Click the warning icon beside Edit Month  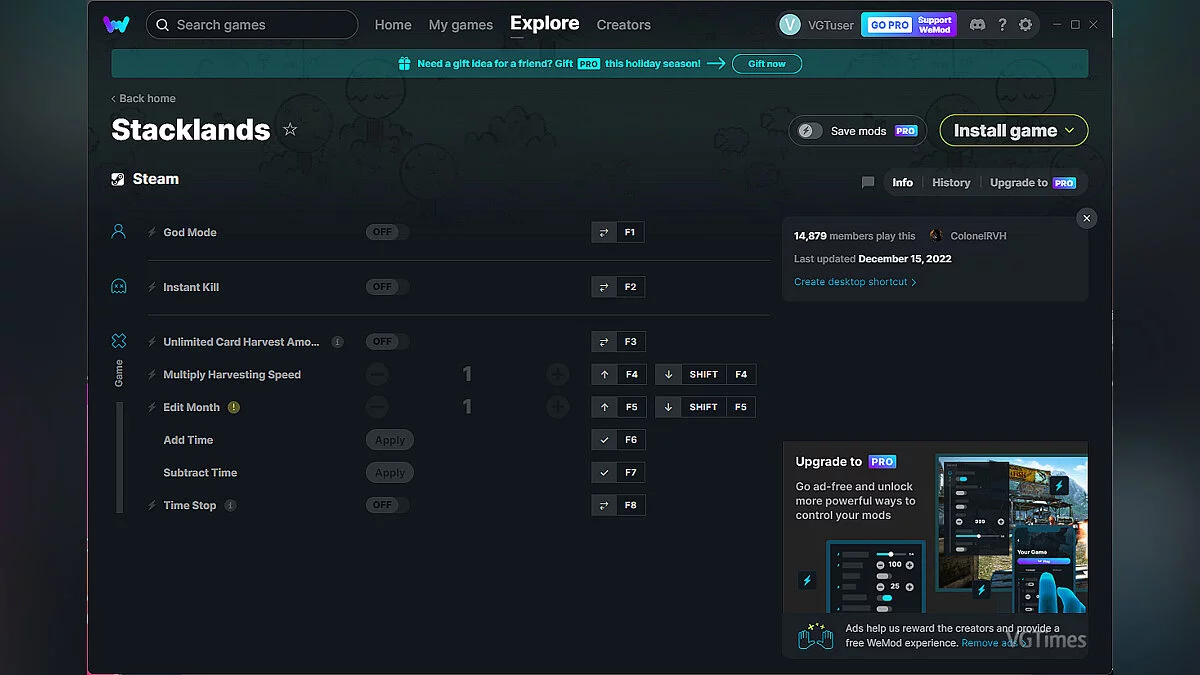(234, 407)
